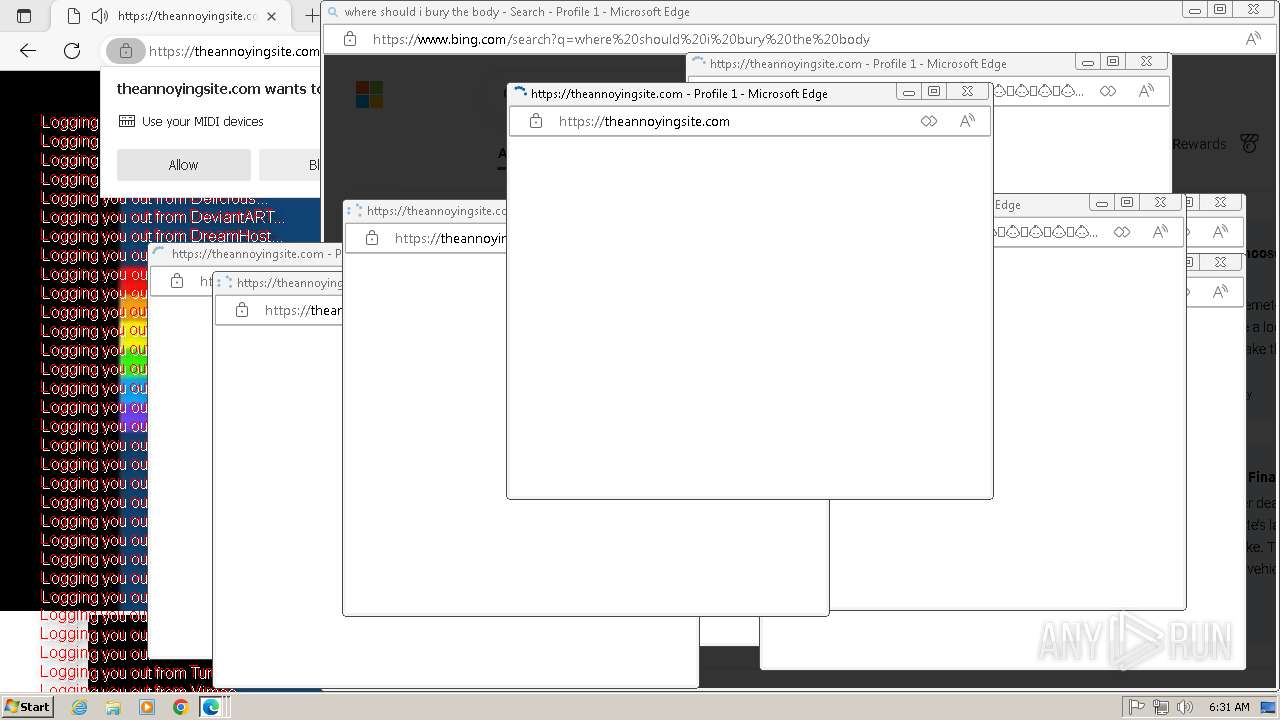1280x720 pixels.
Task: Click lock icon beside 'https://thean' URL
Action: pos(242,310)
